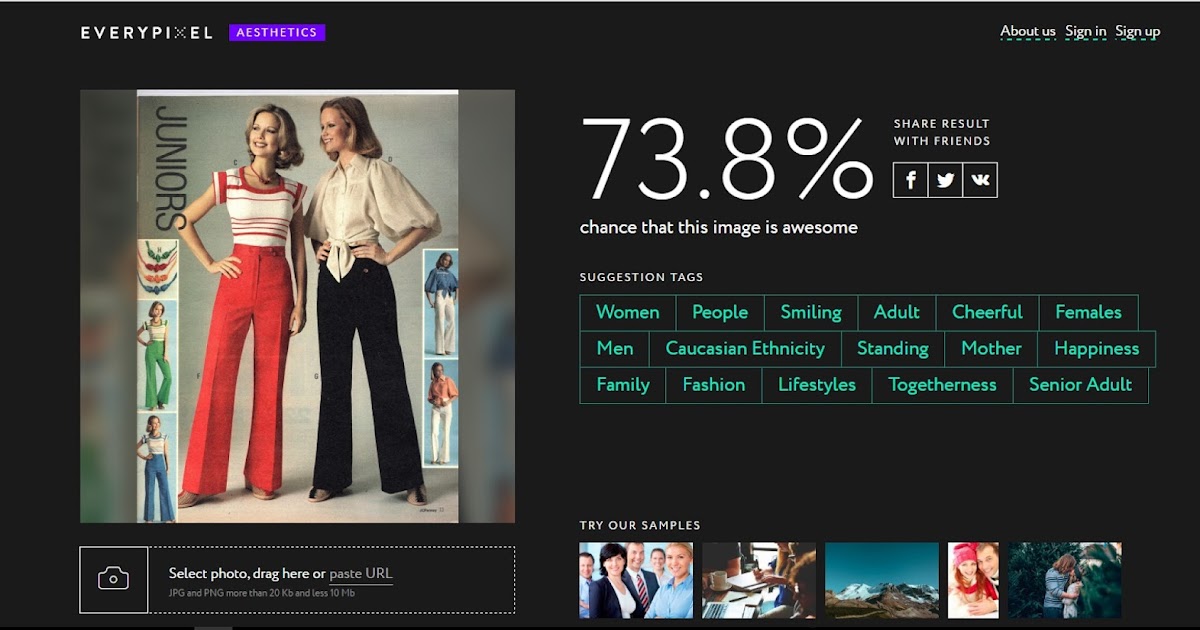Viewport: 1200px width, 630px height.
Task: Open the laptop workspace sample thumbnail
Action: click(x=759, y=581)
